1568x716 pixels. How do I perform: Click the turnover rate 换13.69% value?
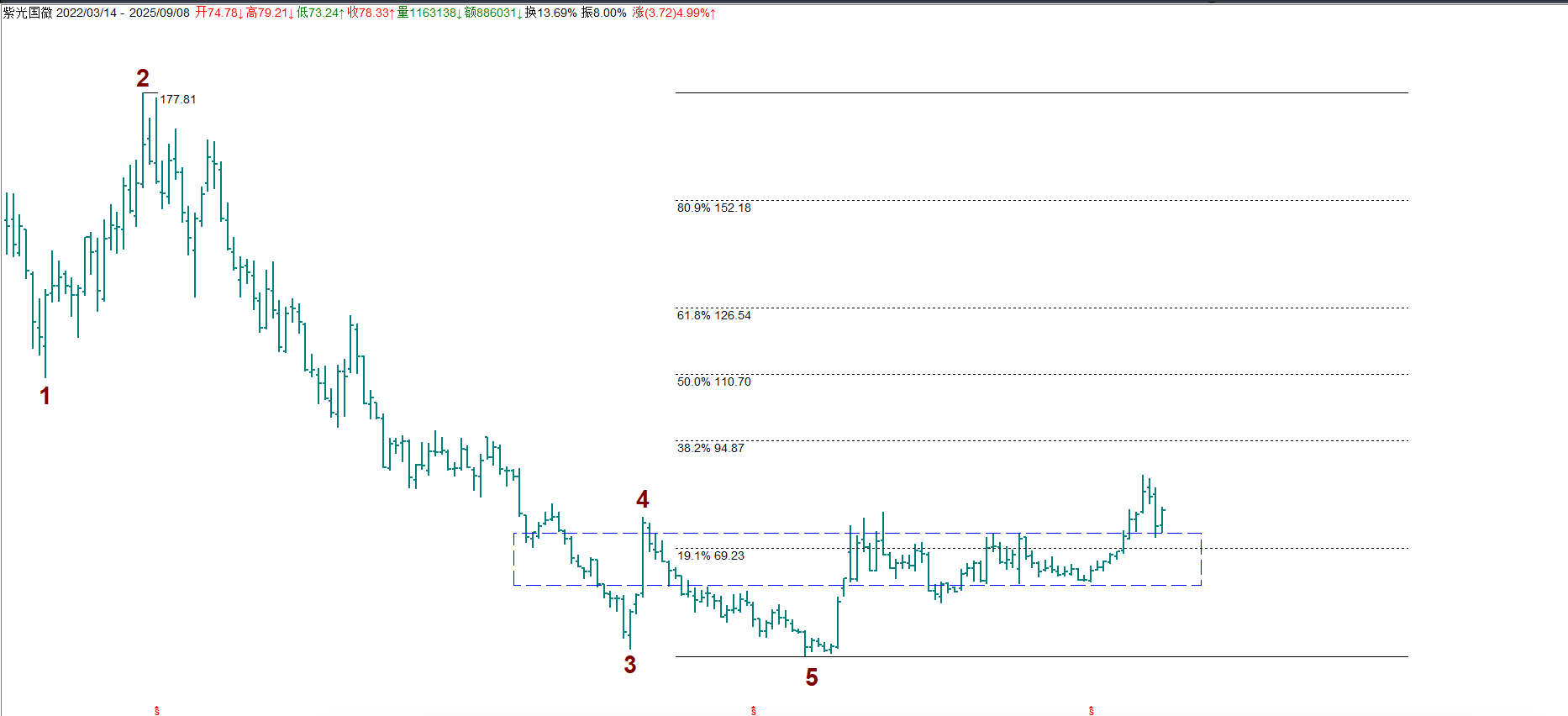(x=551, y=13)
